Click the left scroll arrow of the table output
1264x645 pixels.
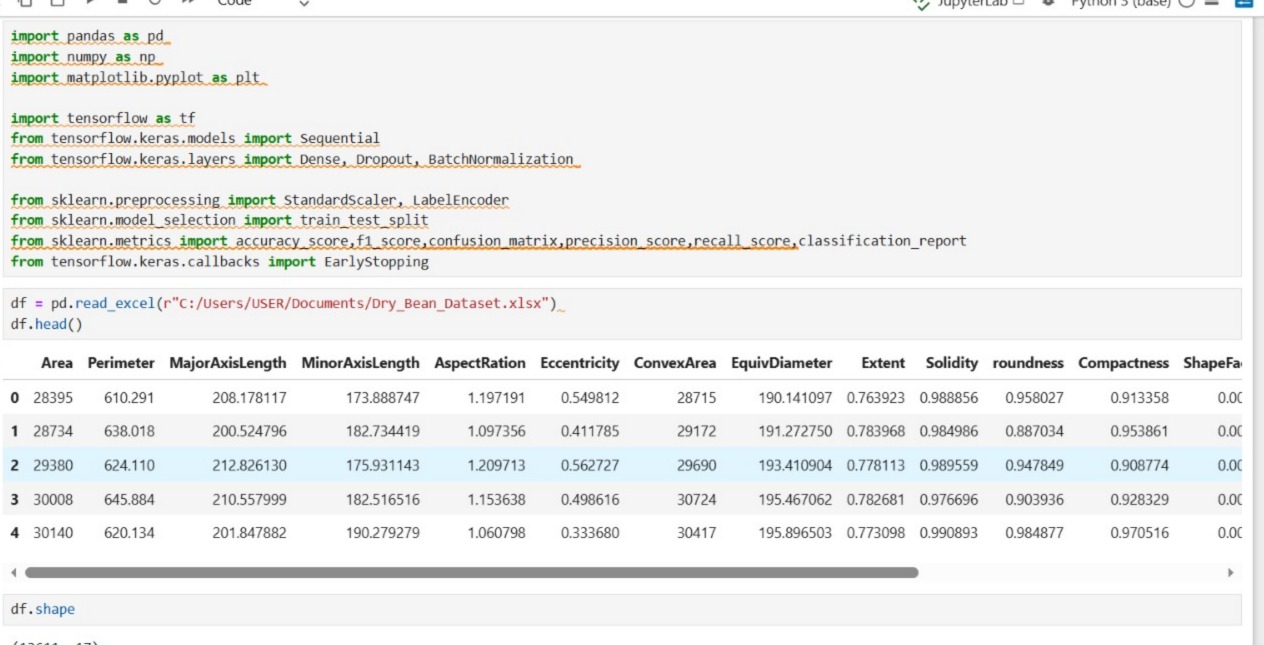point(13,573)
